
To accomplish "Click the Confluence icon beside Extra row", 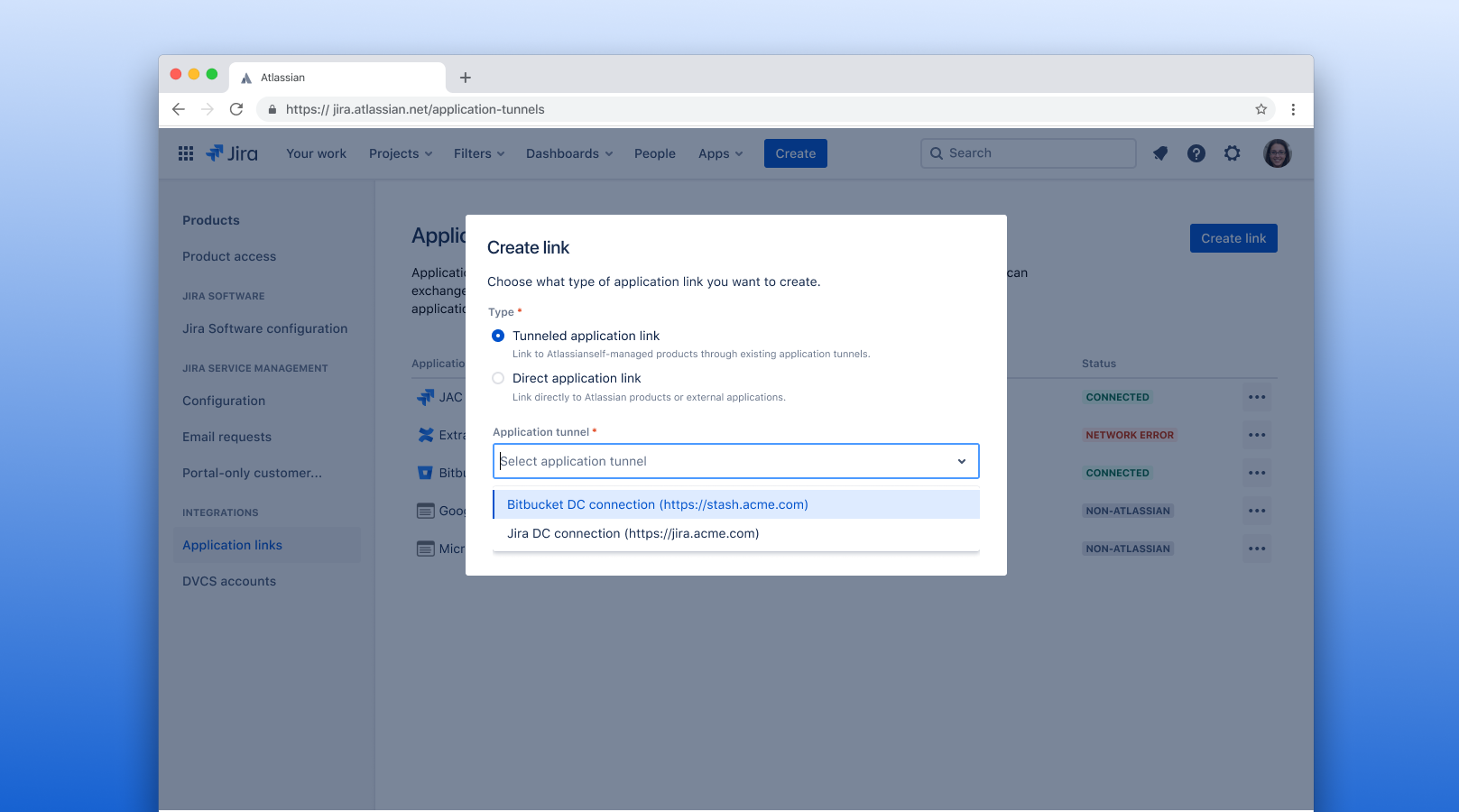I will pos(426,435).
